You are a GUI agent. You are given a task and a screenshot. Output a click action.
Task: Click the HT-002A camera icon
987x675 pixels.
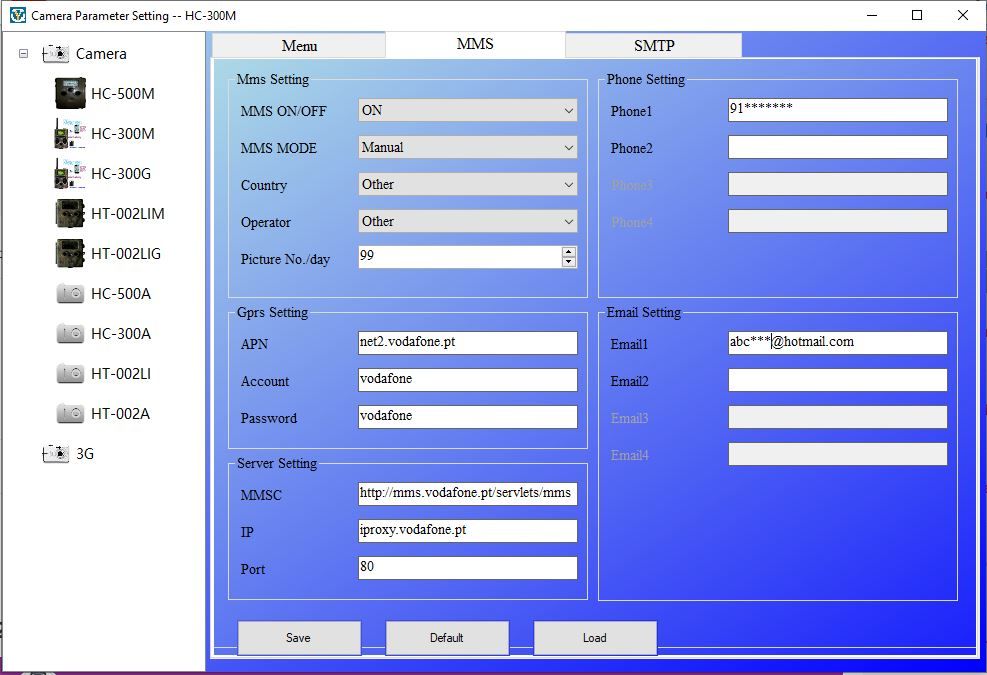click(70, 414)
